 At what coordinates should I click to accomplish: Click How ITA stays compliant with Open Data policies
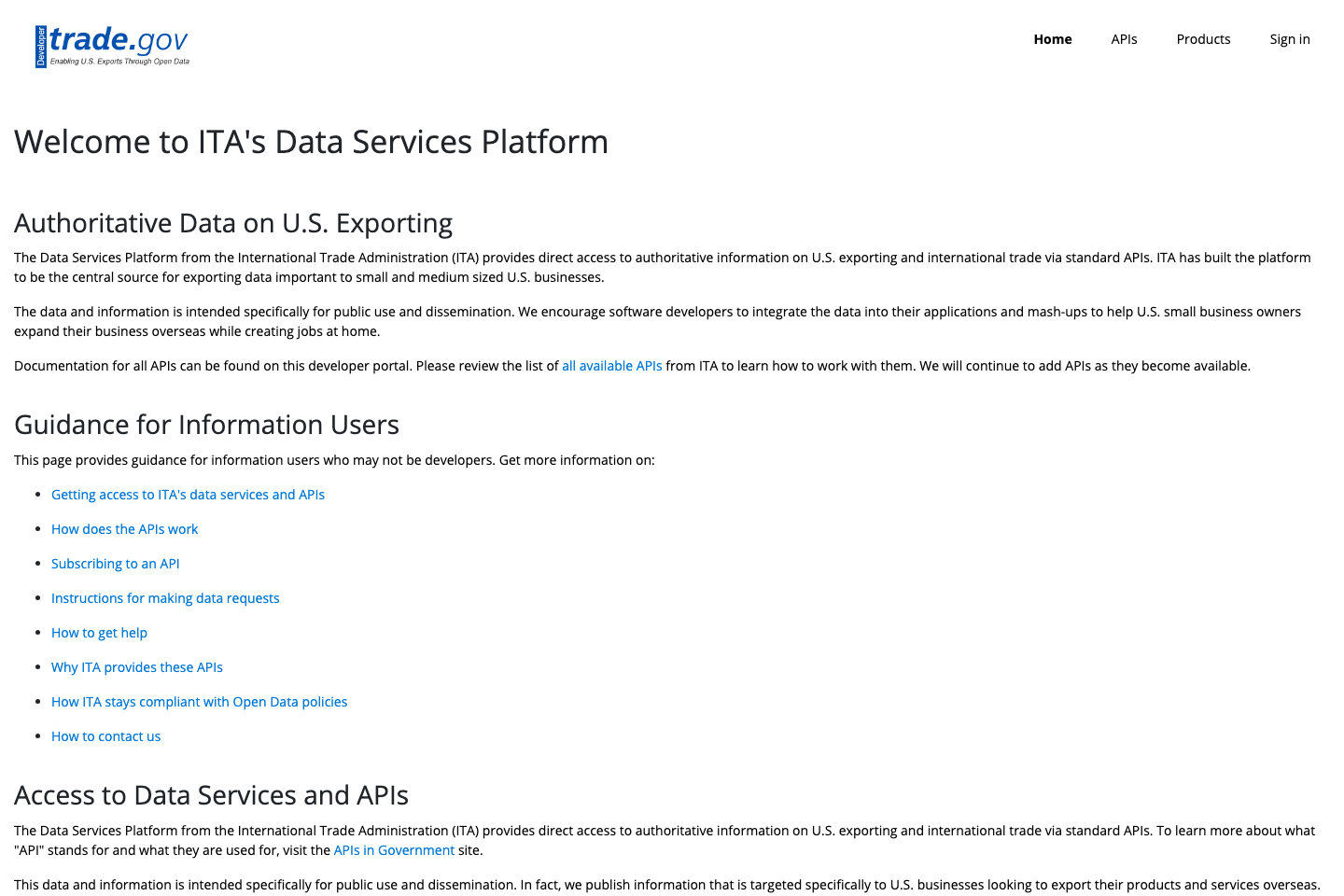(x=199, y=701)
